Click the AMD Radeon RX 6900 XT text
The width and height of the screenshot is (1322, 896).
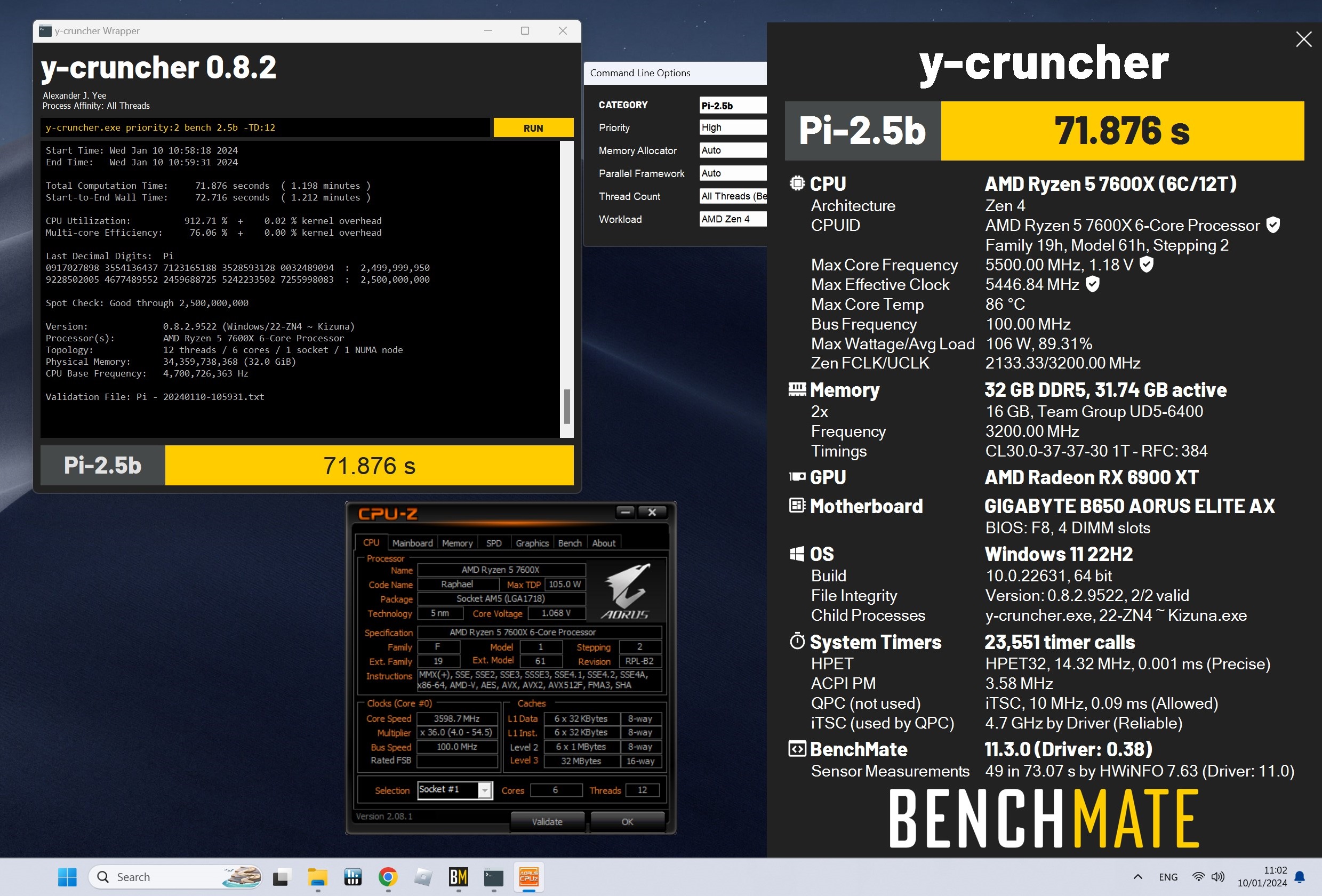(1091, 477)
